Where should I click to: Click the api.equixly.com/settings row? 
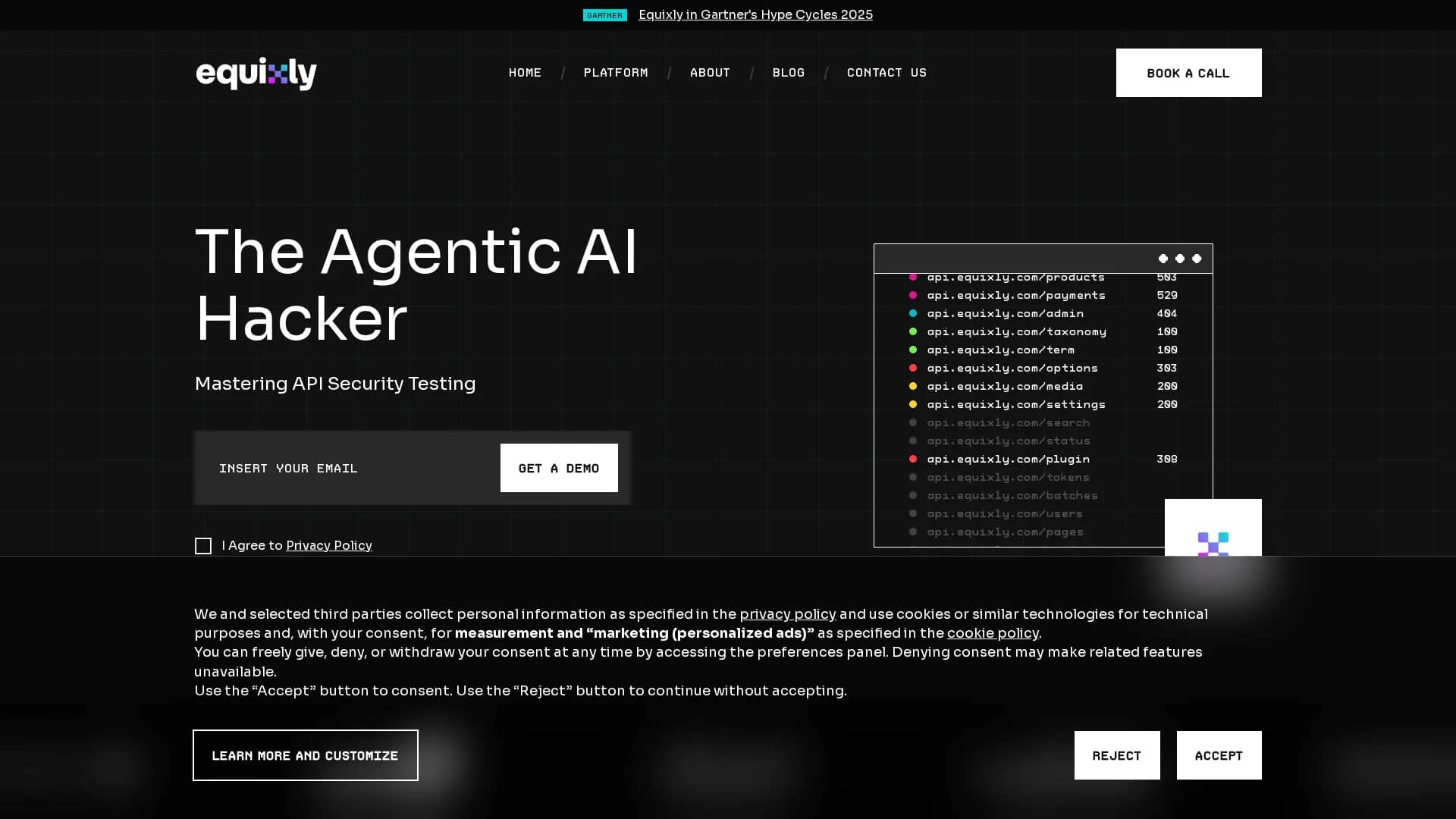(1043, 404)
